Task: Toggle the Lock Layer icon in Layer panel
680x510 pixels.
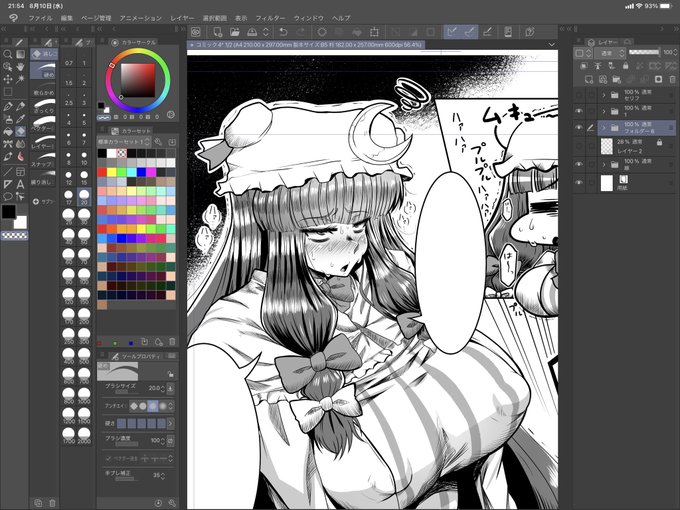Action: (625, 65)
